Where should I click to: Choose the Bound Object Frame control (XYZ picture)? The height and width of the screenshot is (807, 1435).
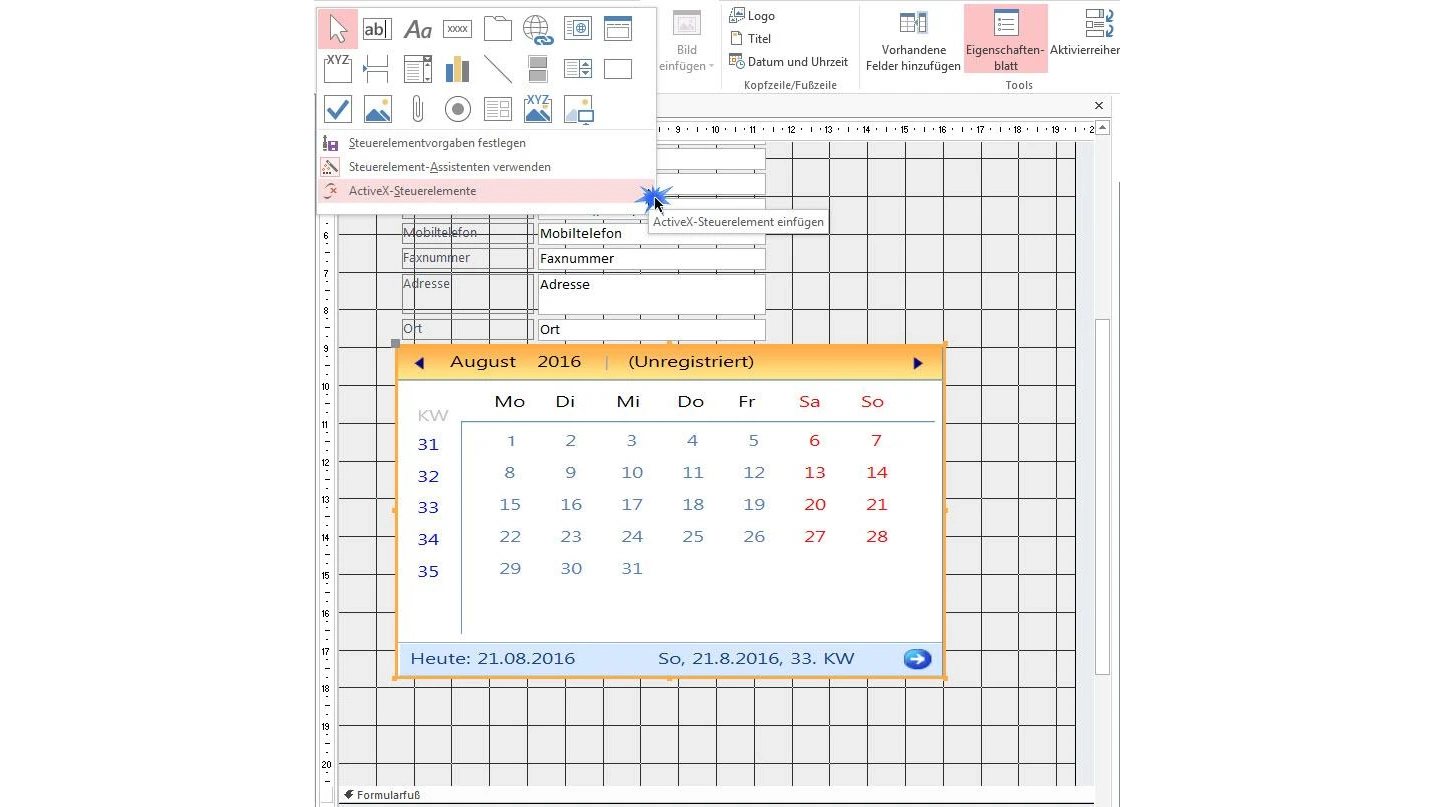click(538, 108)
